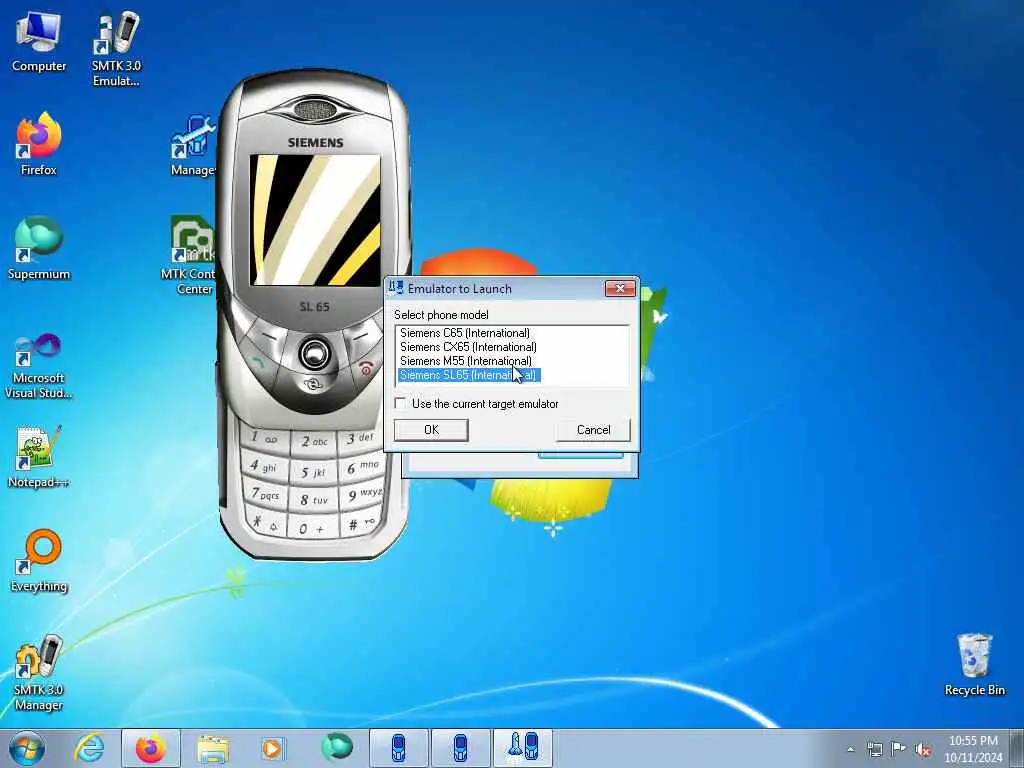
Task: Click the 9 wxyz key on phone keypad
Action: [x=363, y=495]
